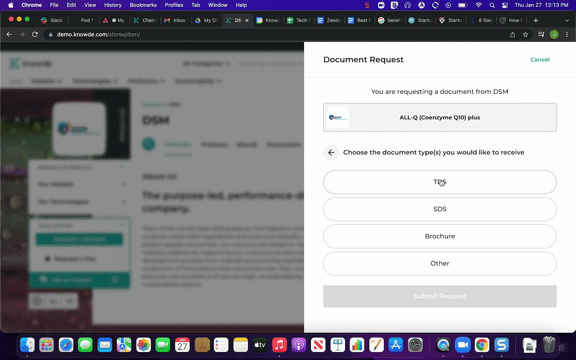
Task: Open a new tab with the plus button
Action: click(x=536, y=20)
